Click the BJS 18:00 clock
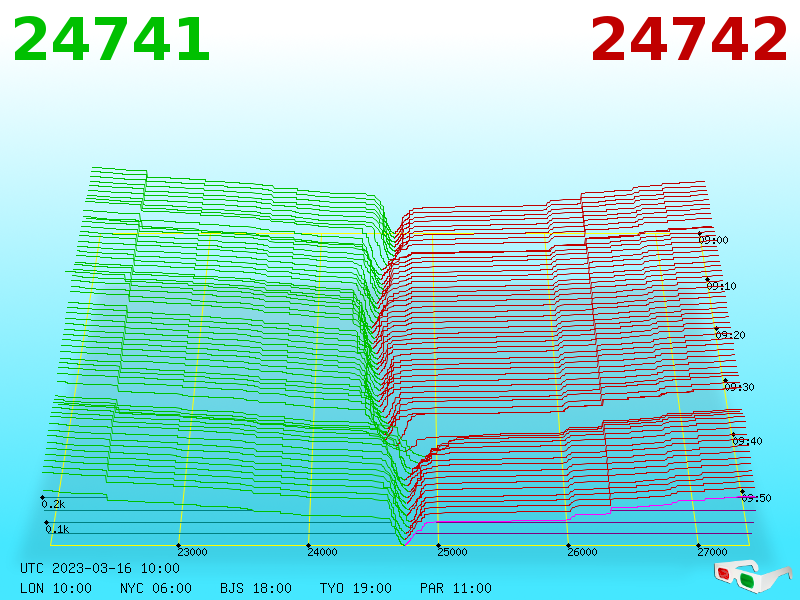The image size is (800, 600). (x=256, y=588)
